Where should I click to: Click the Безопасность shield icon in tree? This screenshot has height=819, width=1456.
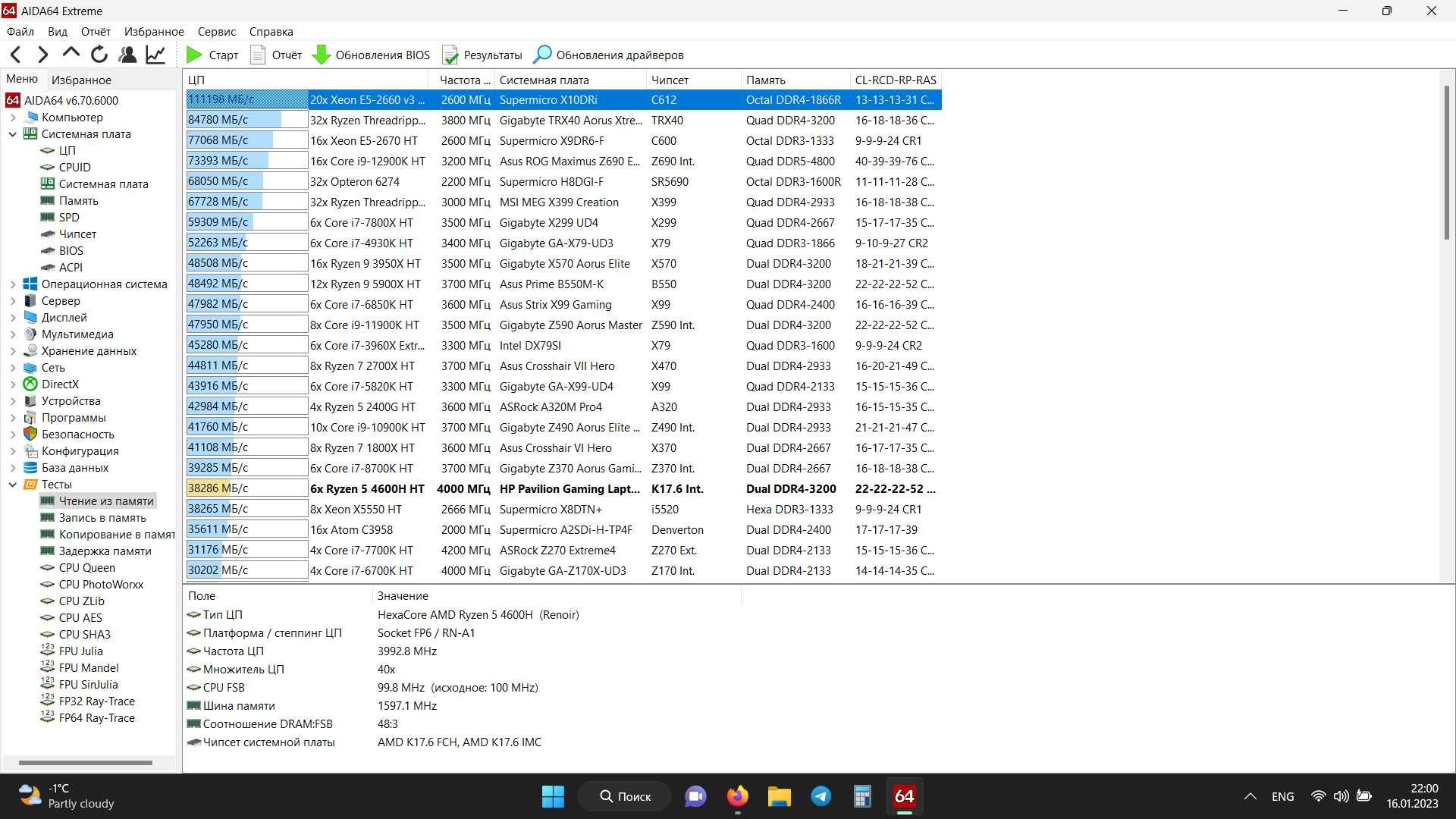30,435
